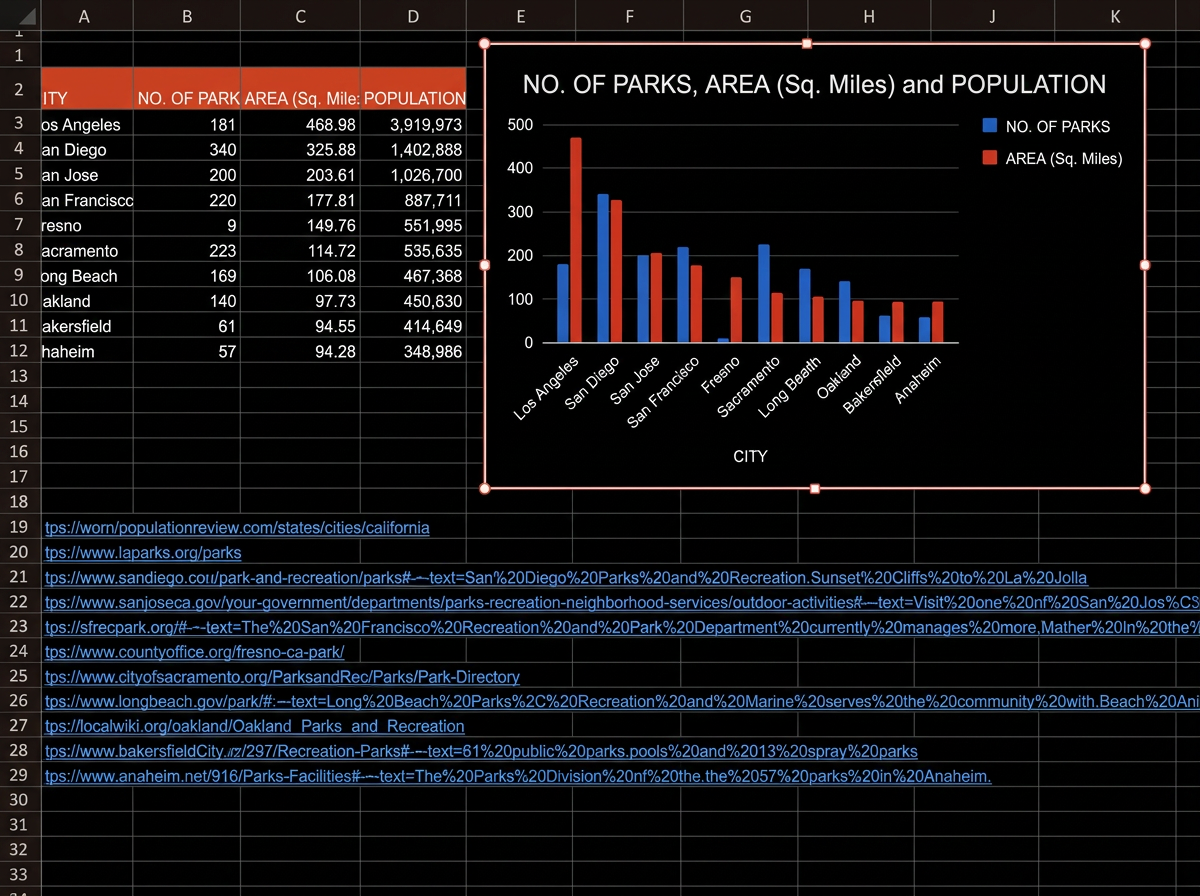Open the longbeach.gov park link

pos(622,703)
